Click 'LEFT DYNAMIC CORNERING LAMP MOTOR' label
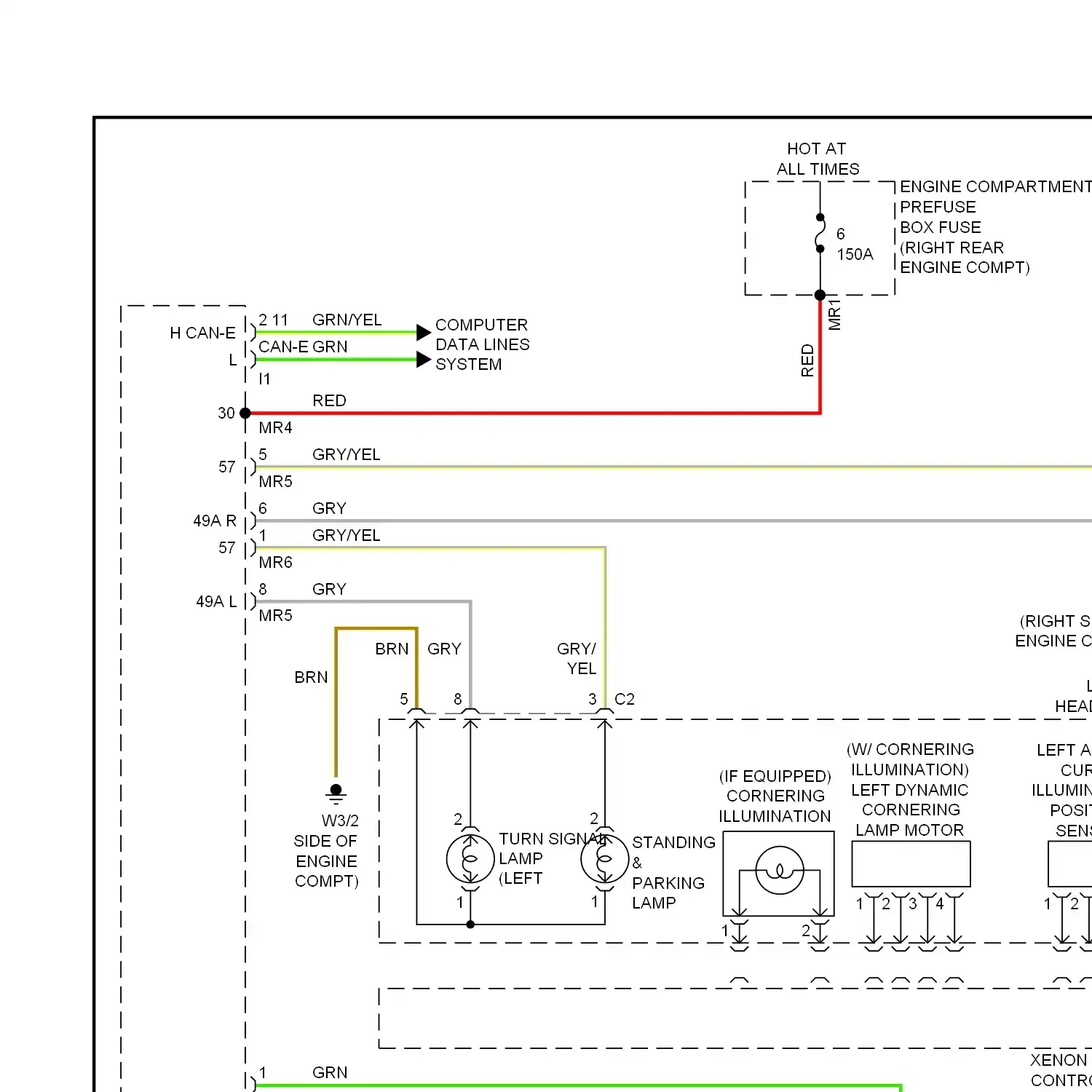This screenshot has height=1092, width=1092. point(910,810)
